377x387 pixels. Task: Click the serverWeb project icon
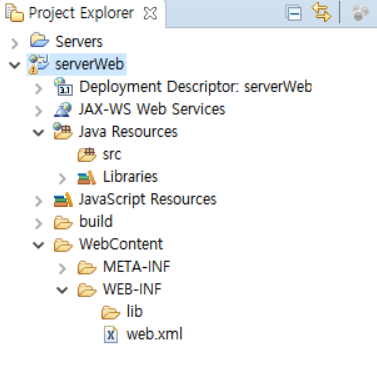38,64
